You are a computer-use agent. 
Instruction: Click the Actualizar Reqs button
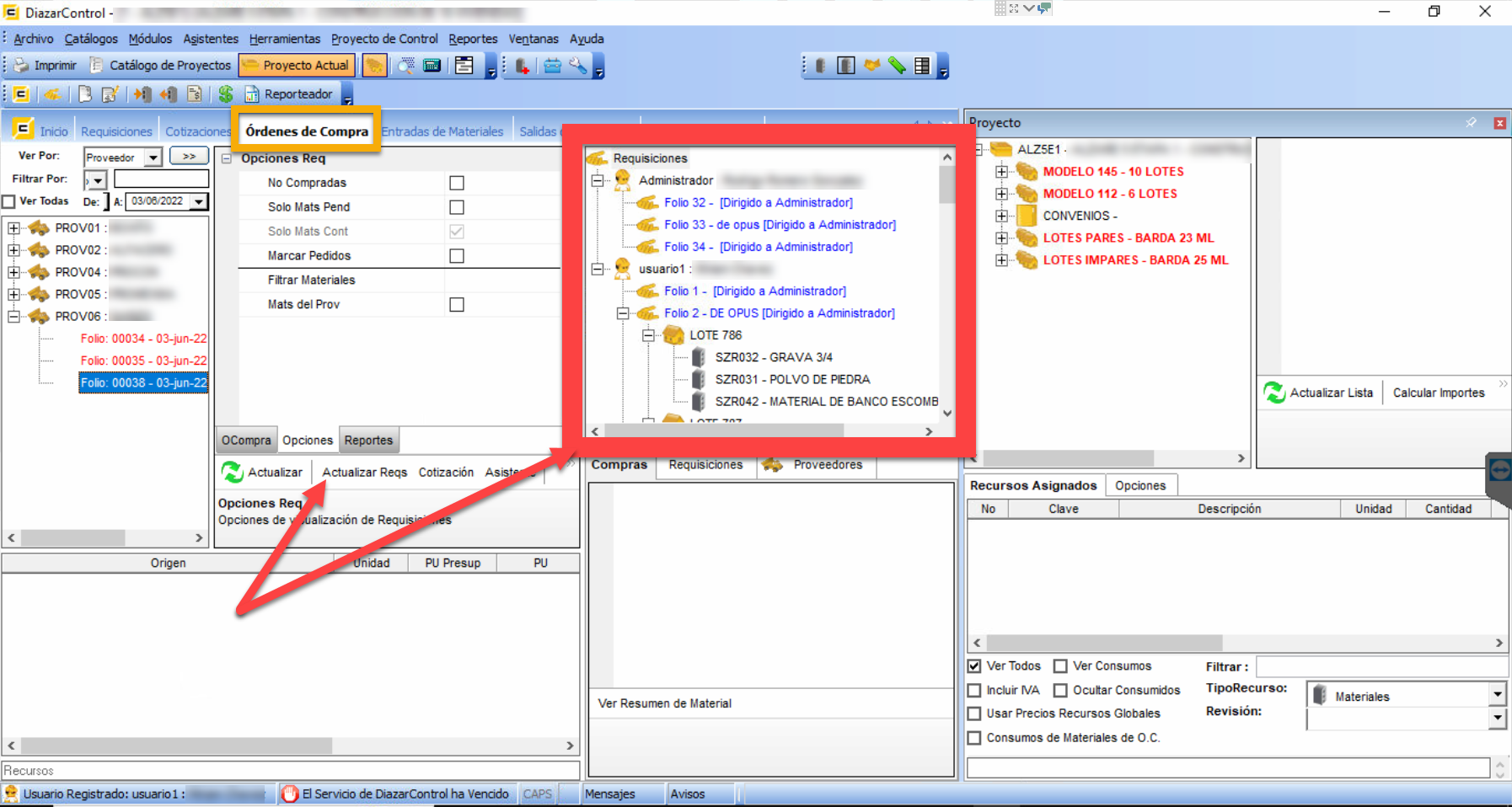click(x=364, y=473)
